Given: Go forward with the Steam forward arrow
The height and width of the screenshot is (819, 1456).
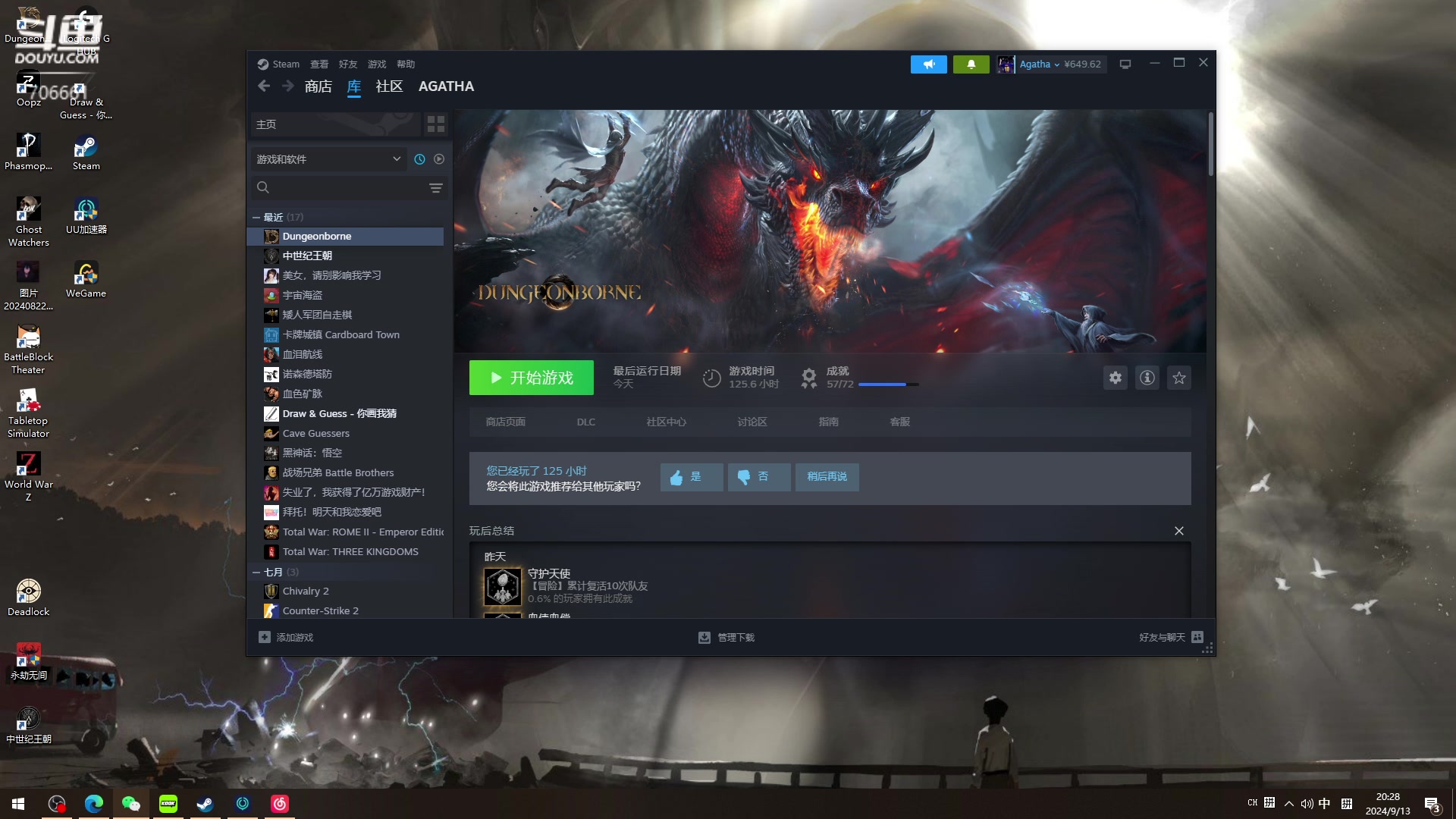Looking at the screenshot, I should point(287,86).
